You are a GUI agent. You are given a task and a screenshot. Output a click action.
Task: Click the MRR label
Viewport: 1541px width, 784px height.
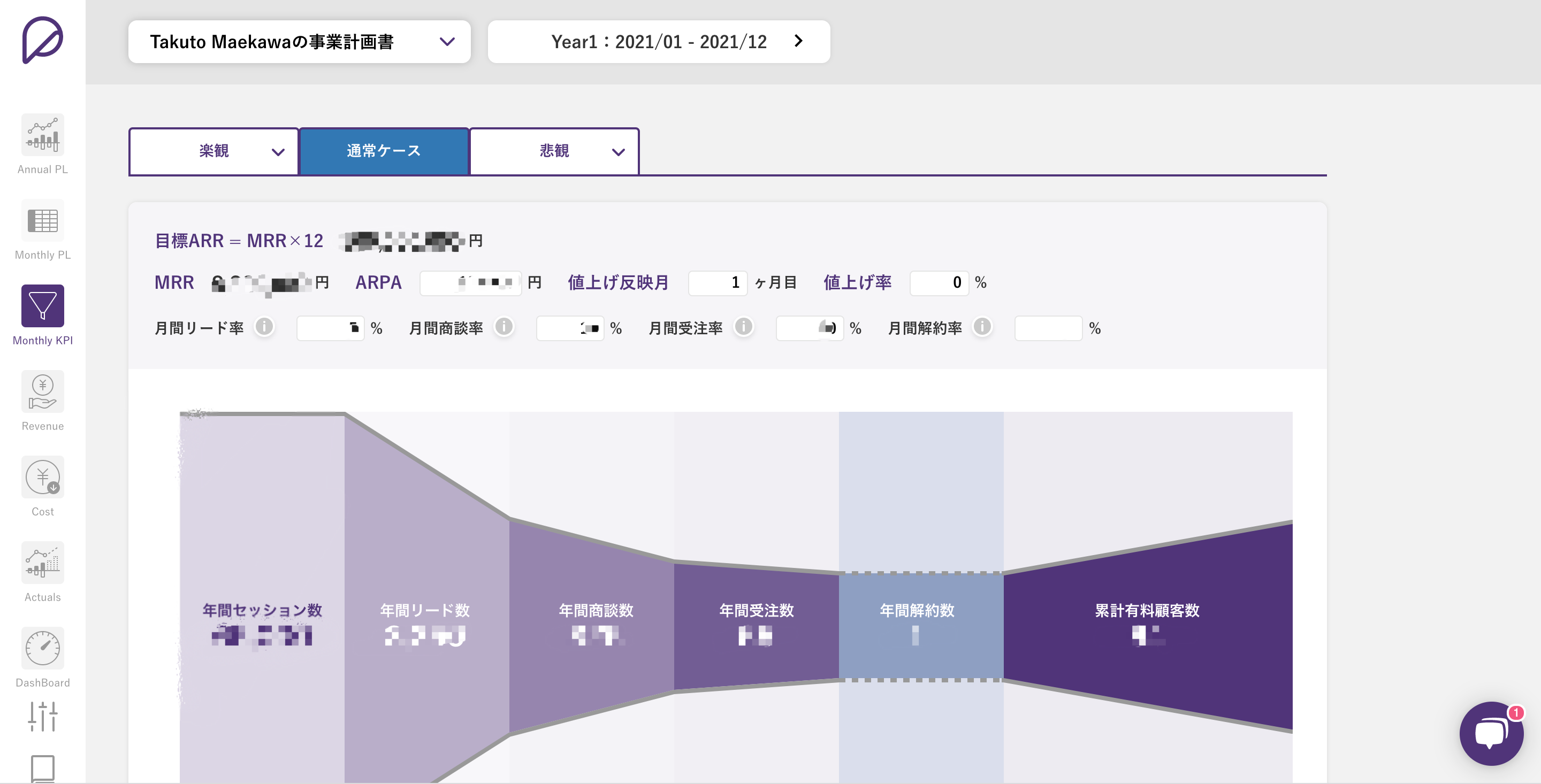174,283
